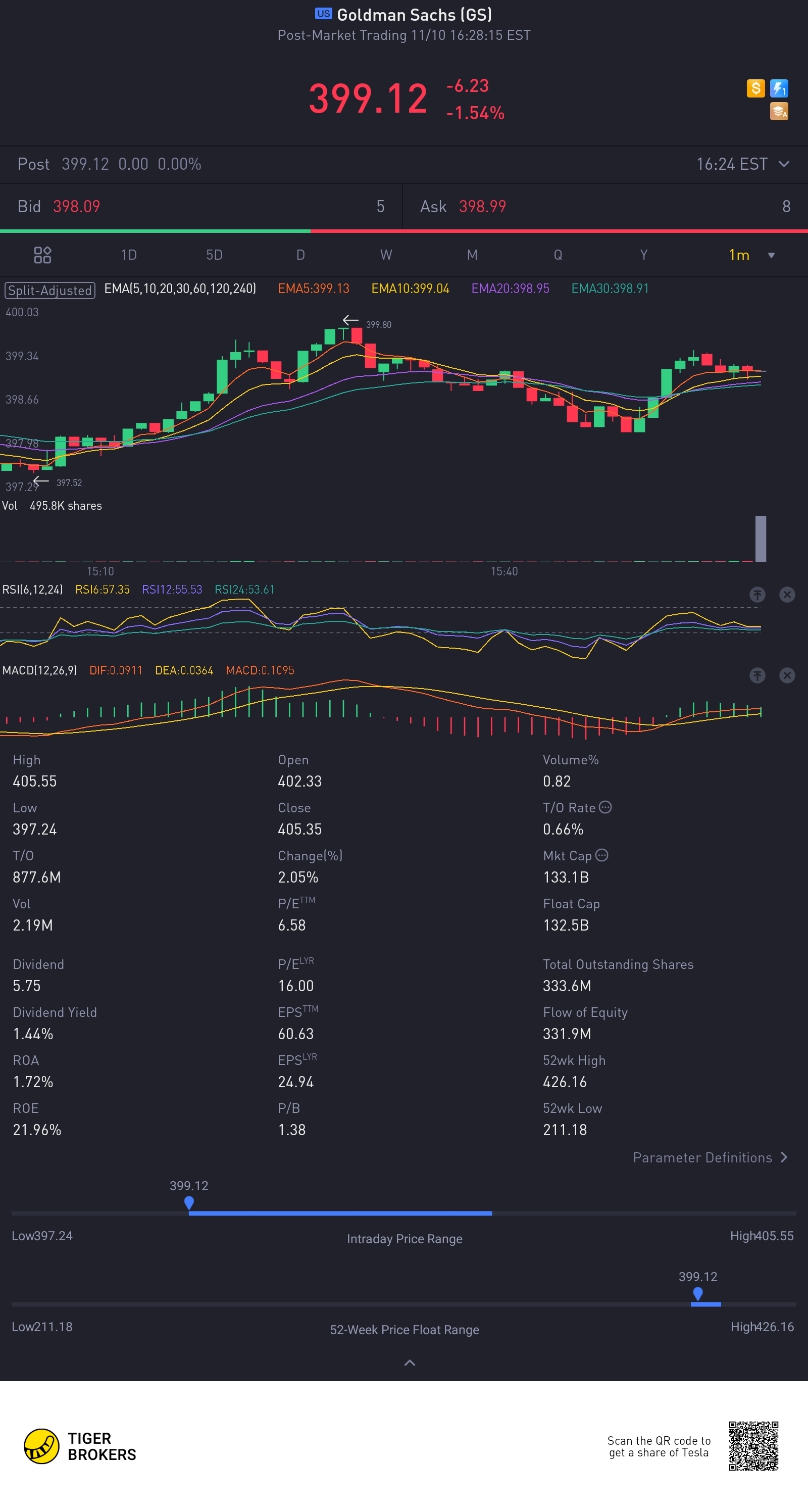
Task: Tap the blue lightning badge icon
Action: 779,88
